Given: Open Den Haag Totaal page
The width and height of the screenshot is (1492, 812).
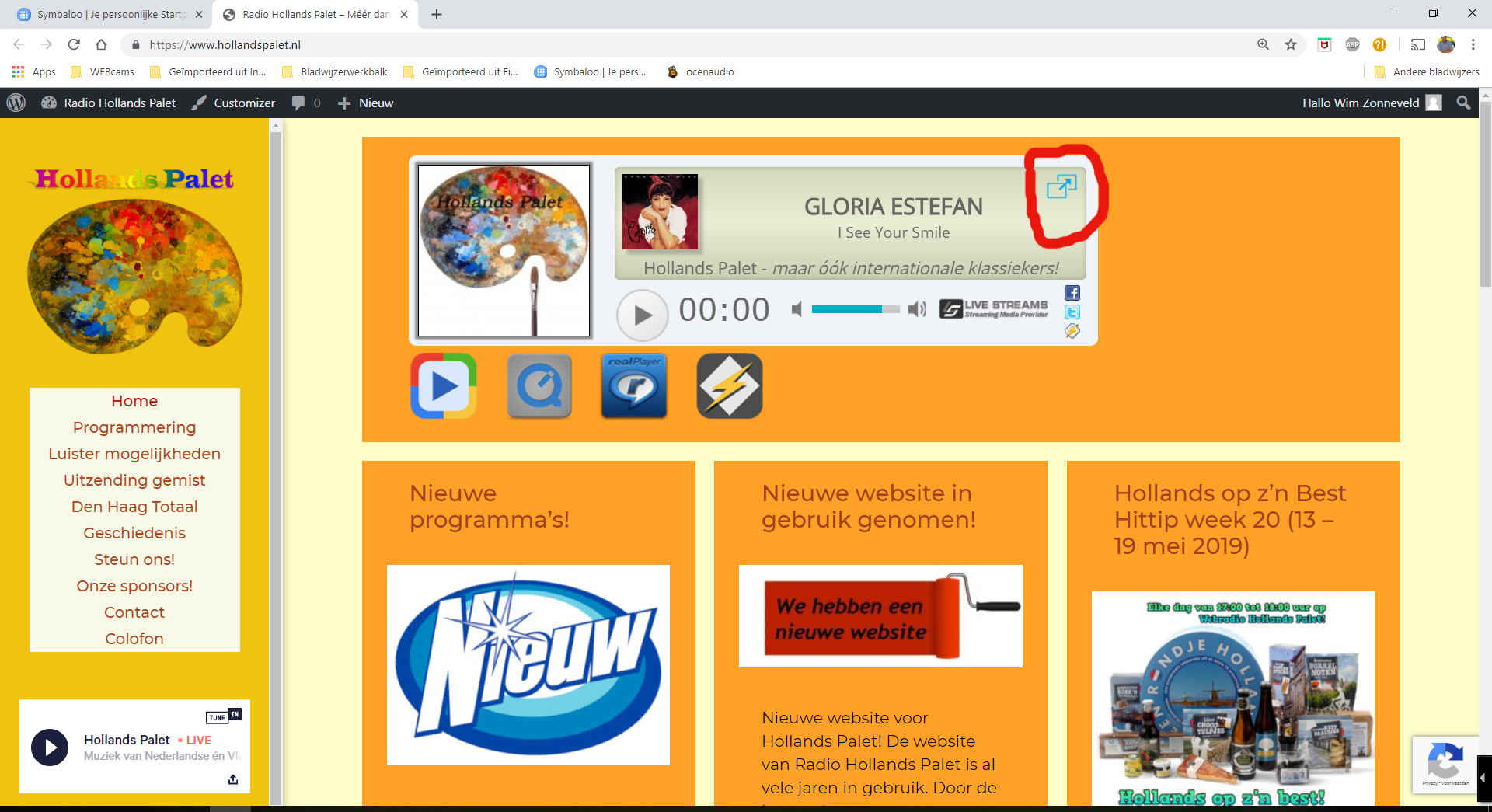Looking at the screenshot, I should click(134, 507).
